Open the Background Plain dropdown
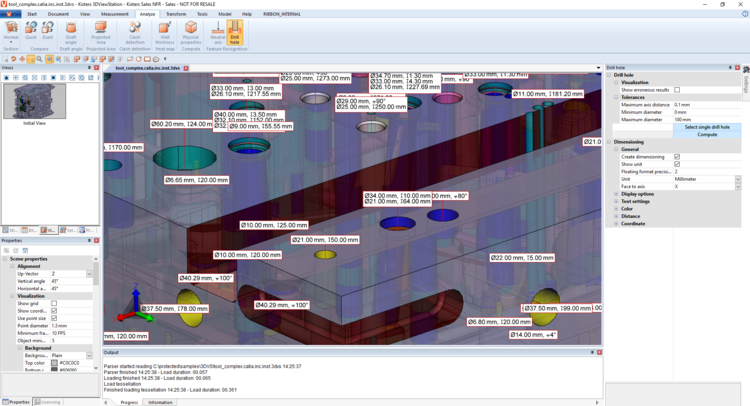Screen dimensions: 750x406 89,356
